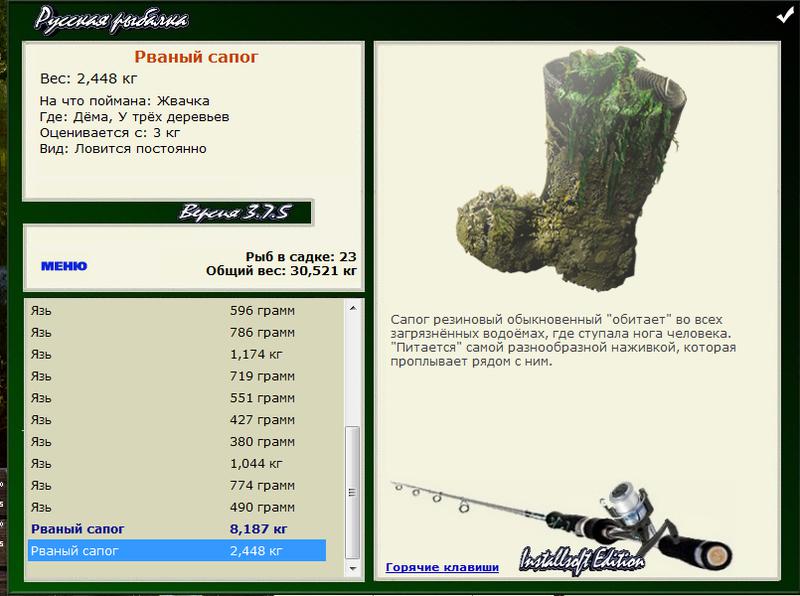Select the bold Рваный сапог 8,187 кг row
The image size is (800, 596).
177,529
